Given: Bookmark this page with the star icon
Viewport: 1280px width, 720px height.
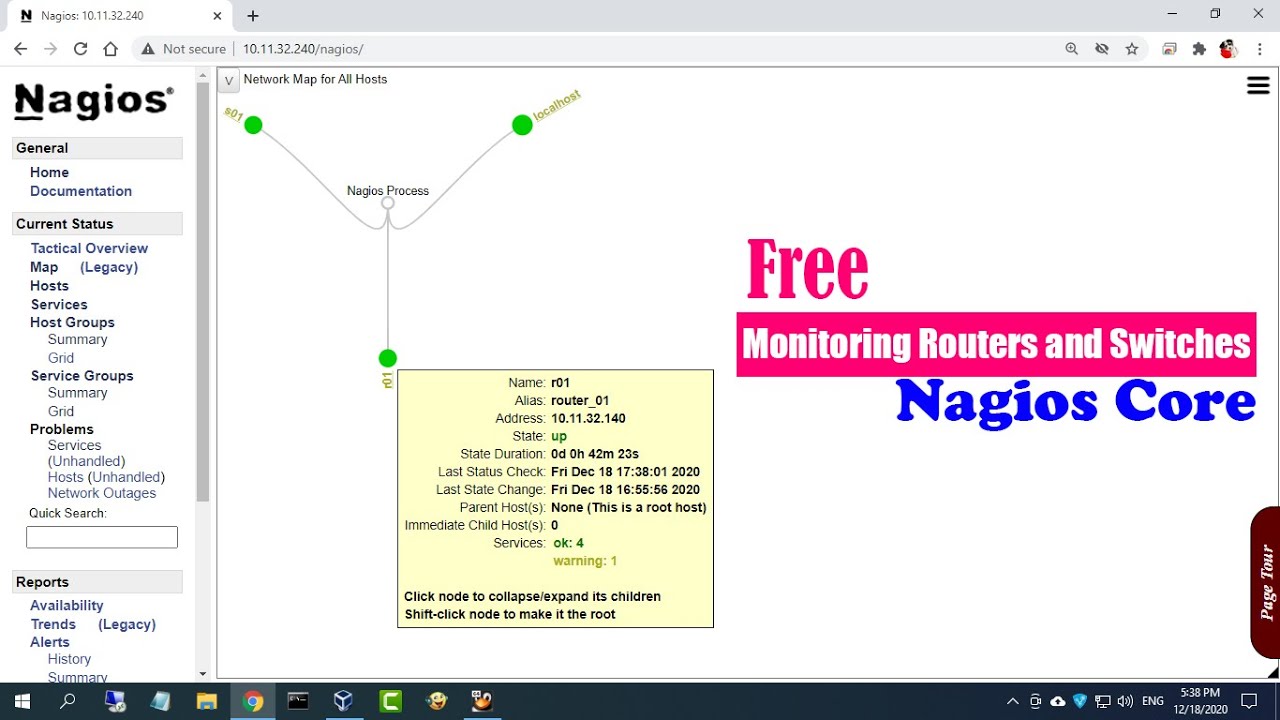Looking at the screenshot, I should point(1132,49).
